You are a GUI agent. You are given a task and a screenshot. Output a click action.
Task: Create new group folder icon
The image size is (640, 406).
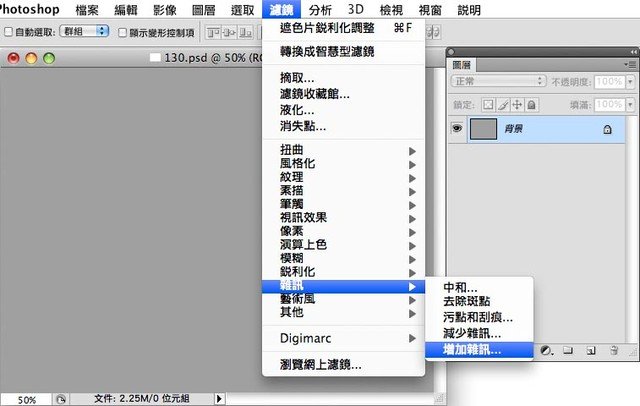(x=568, y=351)
